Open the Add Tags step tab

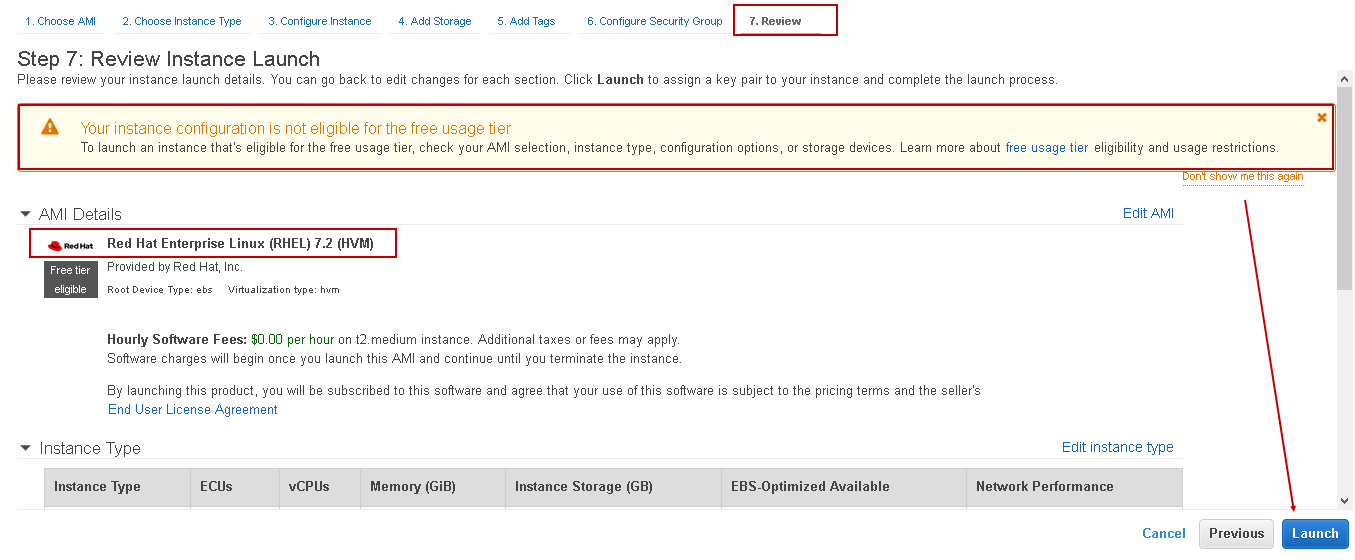(532, 21)
